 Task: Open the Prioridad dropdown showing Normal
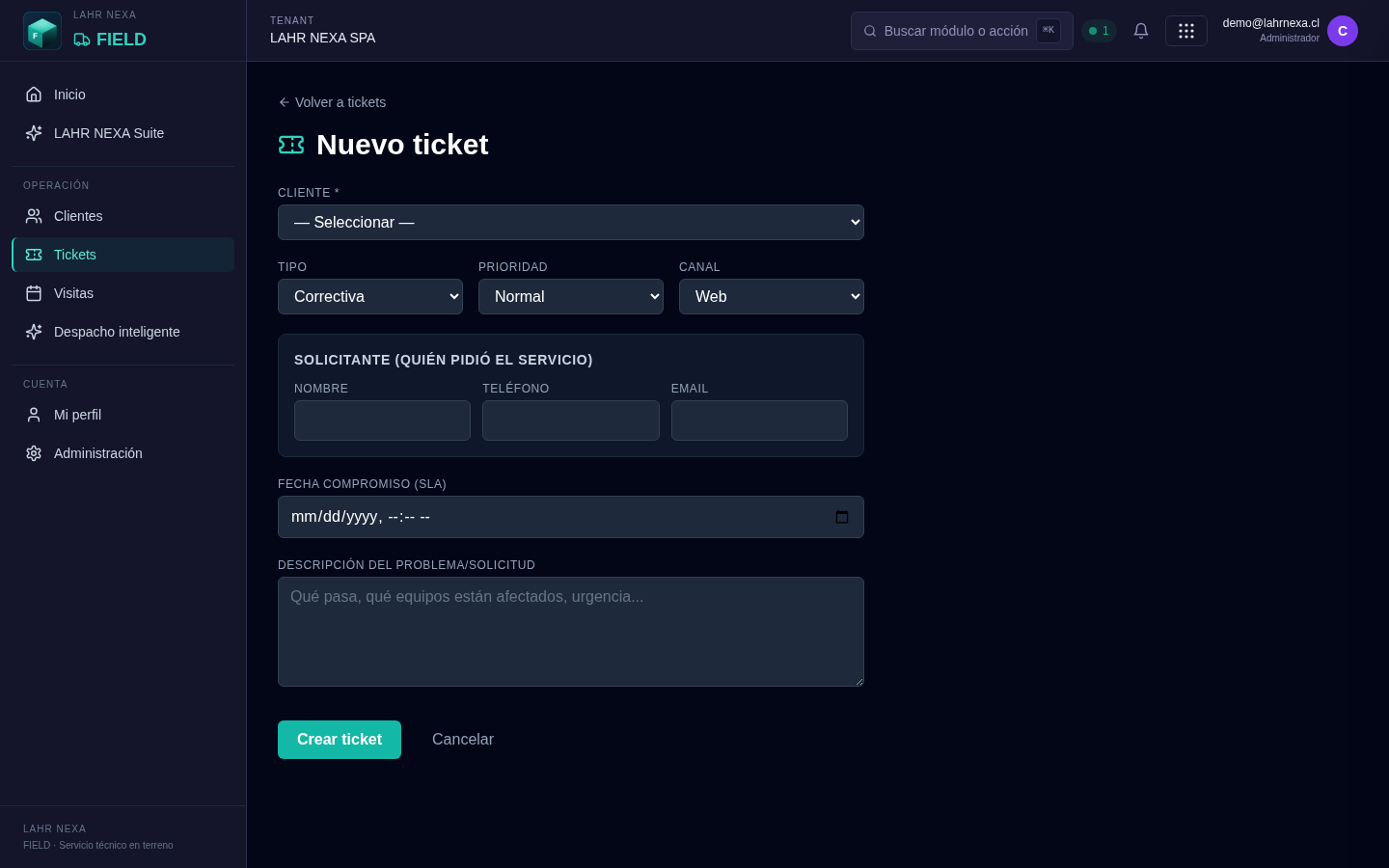coord(571,297)
